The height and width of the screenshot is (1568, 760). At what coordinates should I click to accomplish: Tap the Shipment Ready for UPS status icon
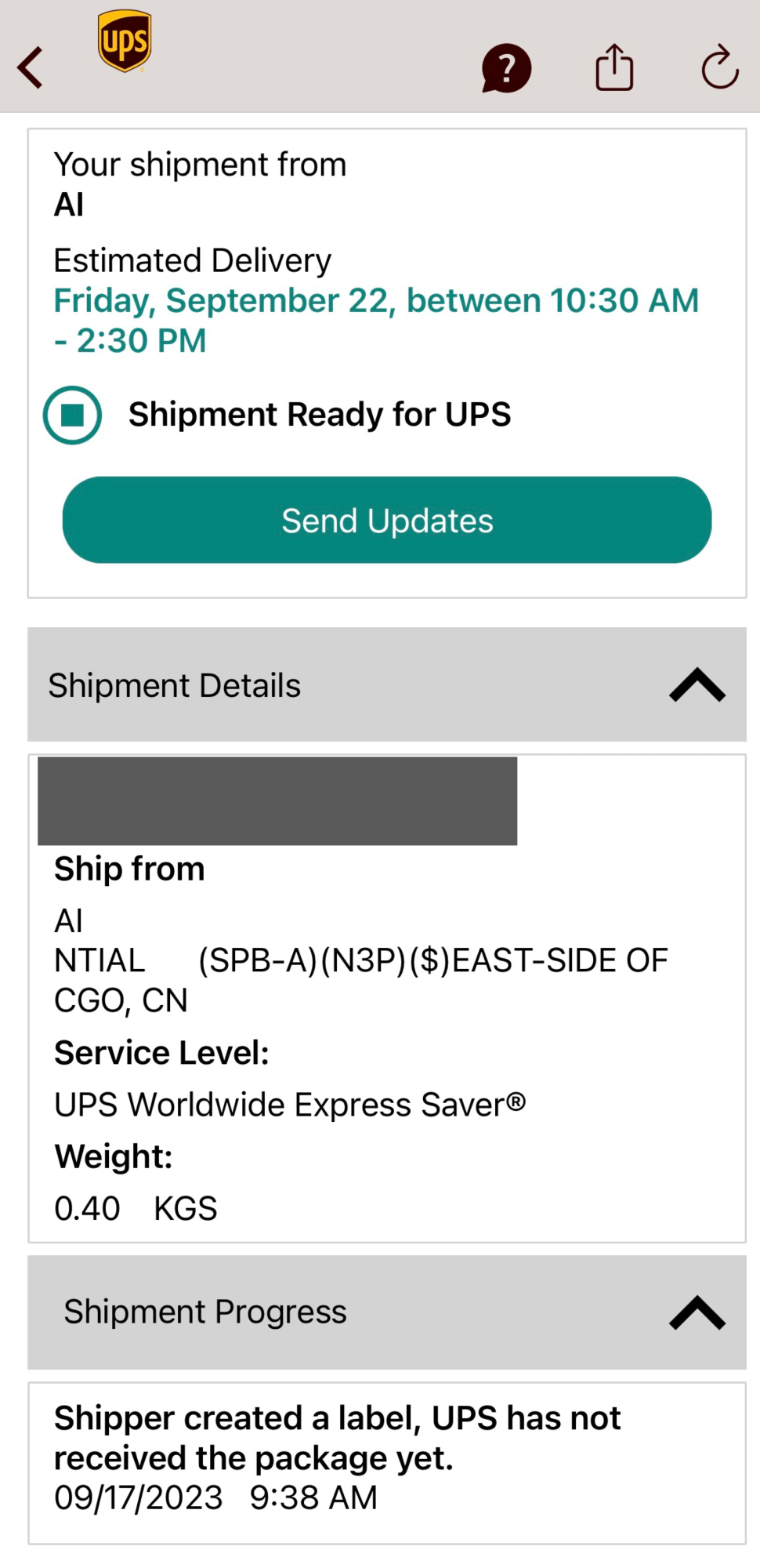pos(72,415)
